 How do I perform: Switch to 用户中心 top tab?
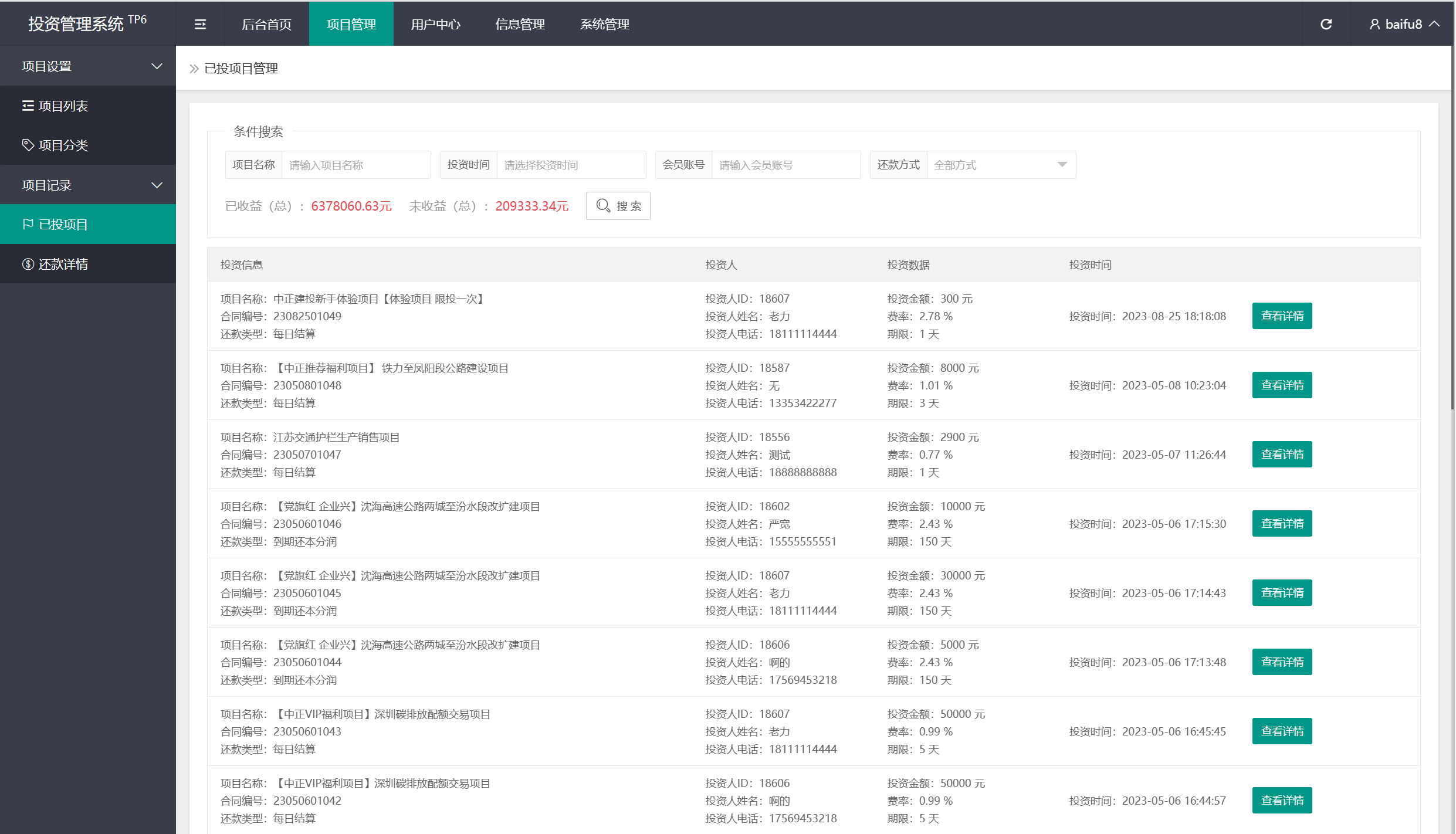pyautogui.click(x=435, y=24)
